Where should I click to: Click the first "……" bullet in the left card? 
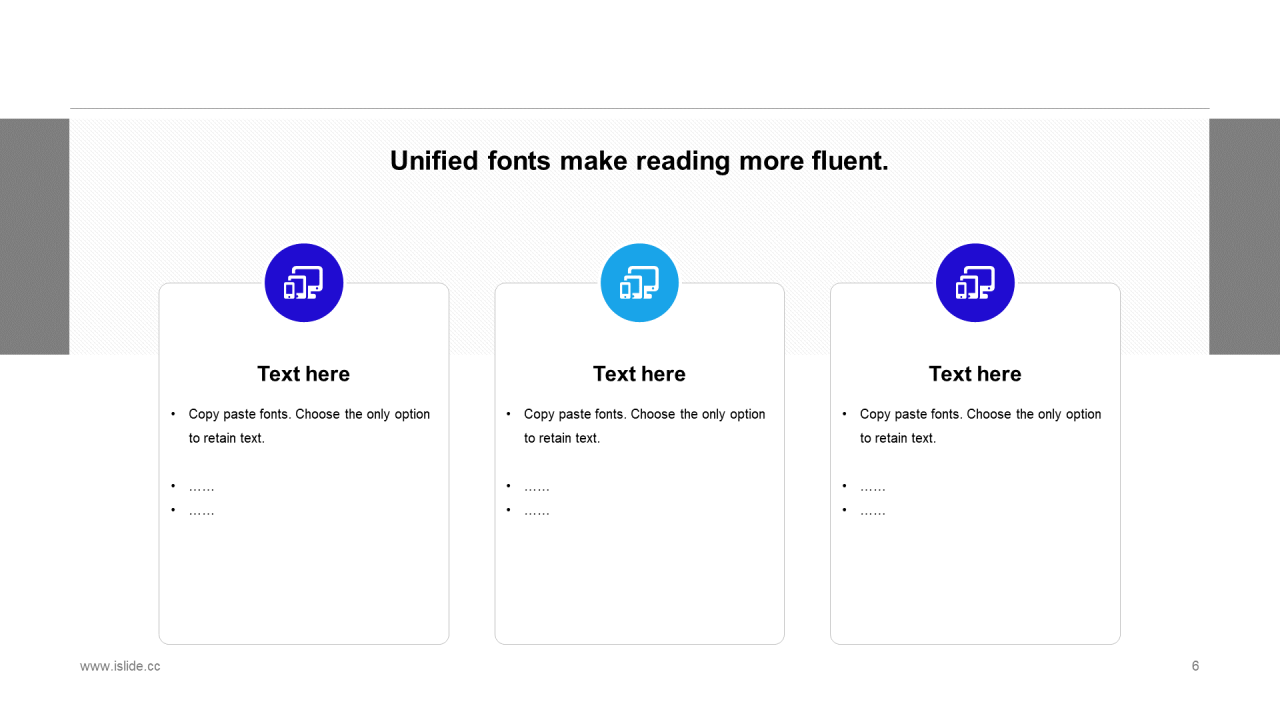[x=201, y=487]
